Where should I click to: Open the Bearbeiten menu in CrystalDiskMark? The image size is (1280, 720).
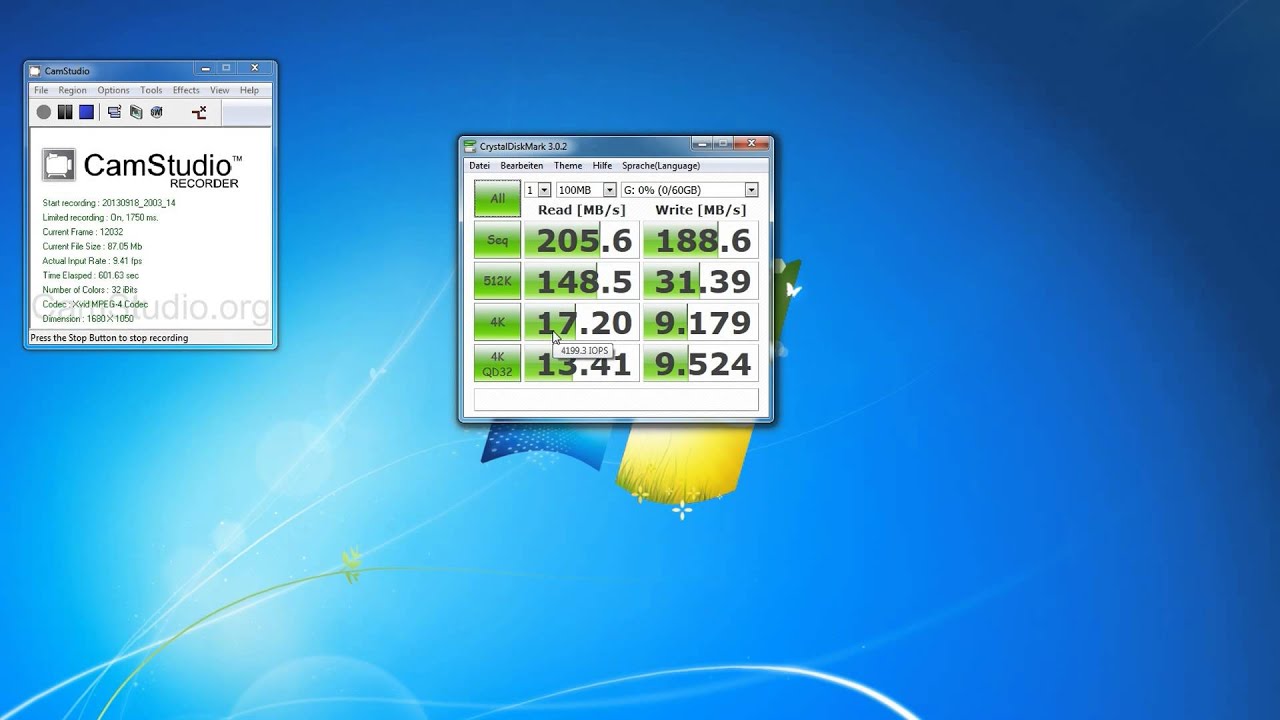coord(522,166)
